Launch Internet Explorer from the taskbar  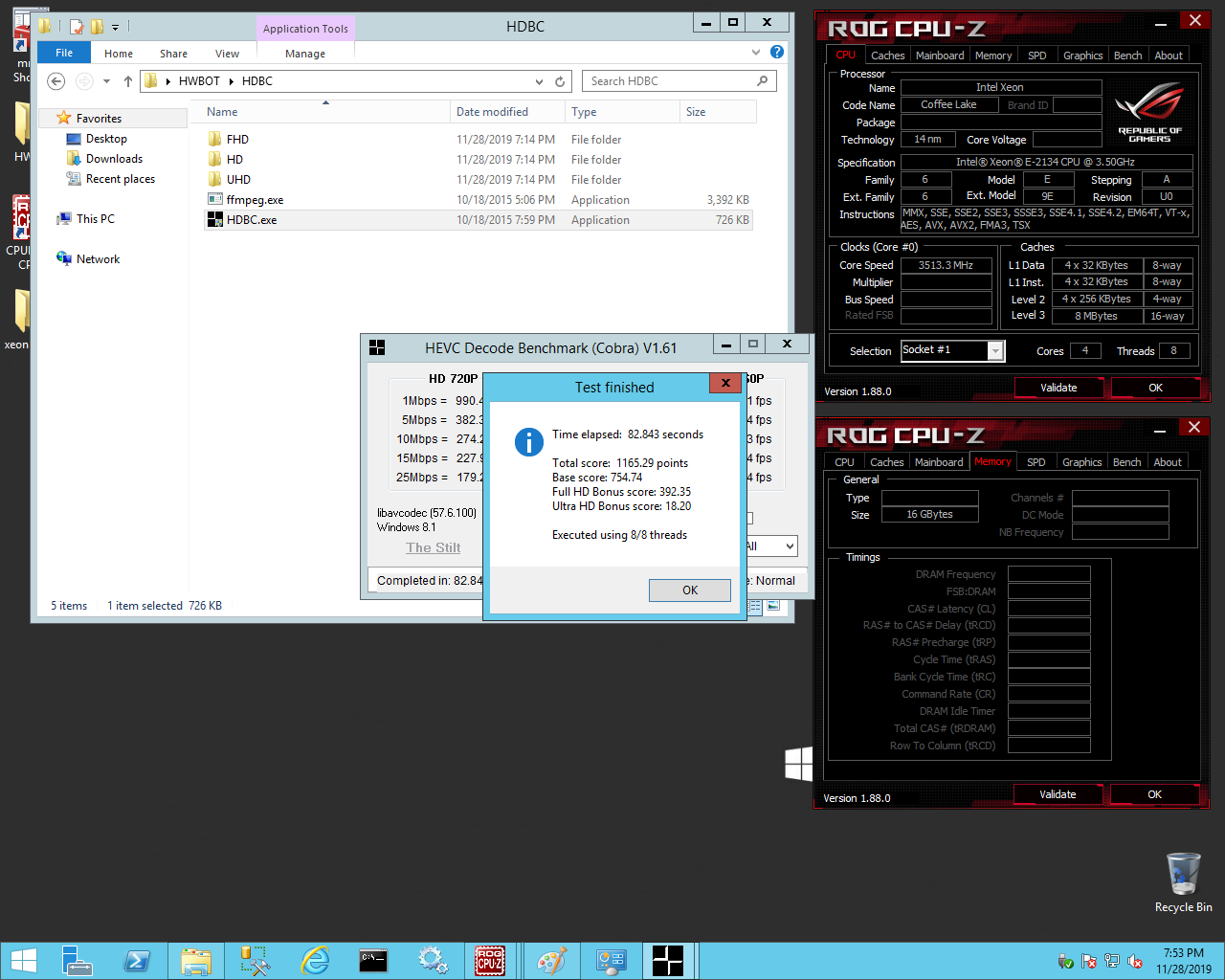pos(314,961)
